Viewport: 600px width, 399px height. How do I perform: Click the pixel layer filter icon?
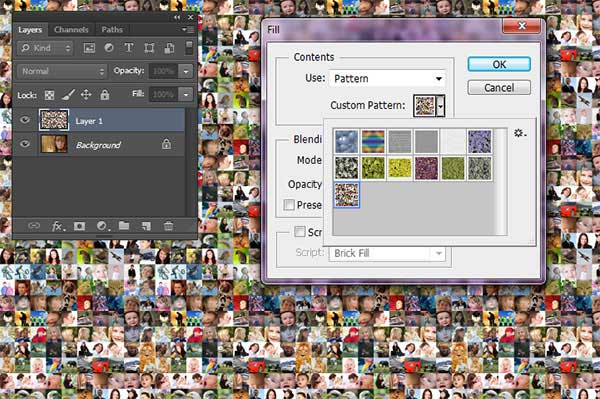[x=89, y=48]
